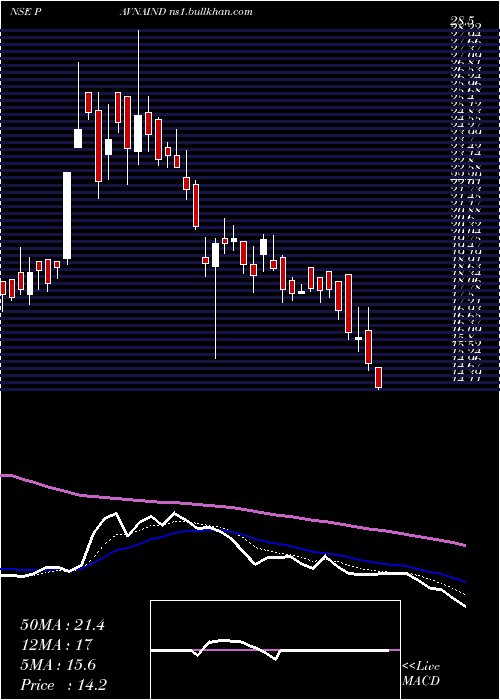
Task: Click the 12MA : 17 label
Action: (56, 645)
